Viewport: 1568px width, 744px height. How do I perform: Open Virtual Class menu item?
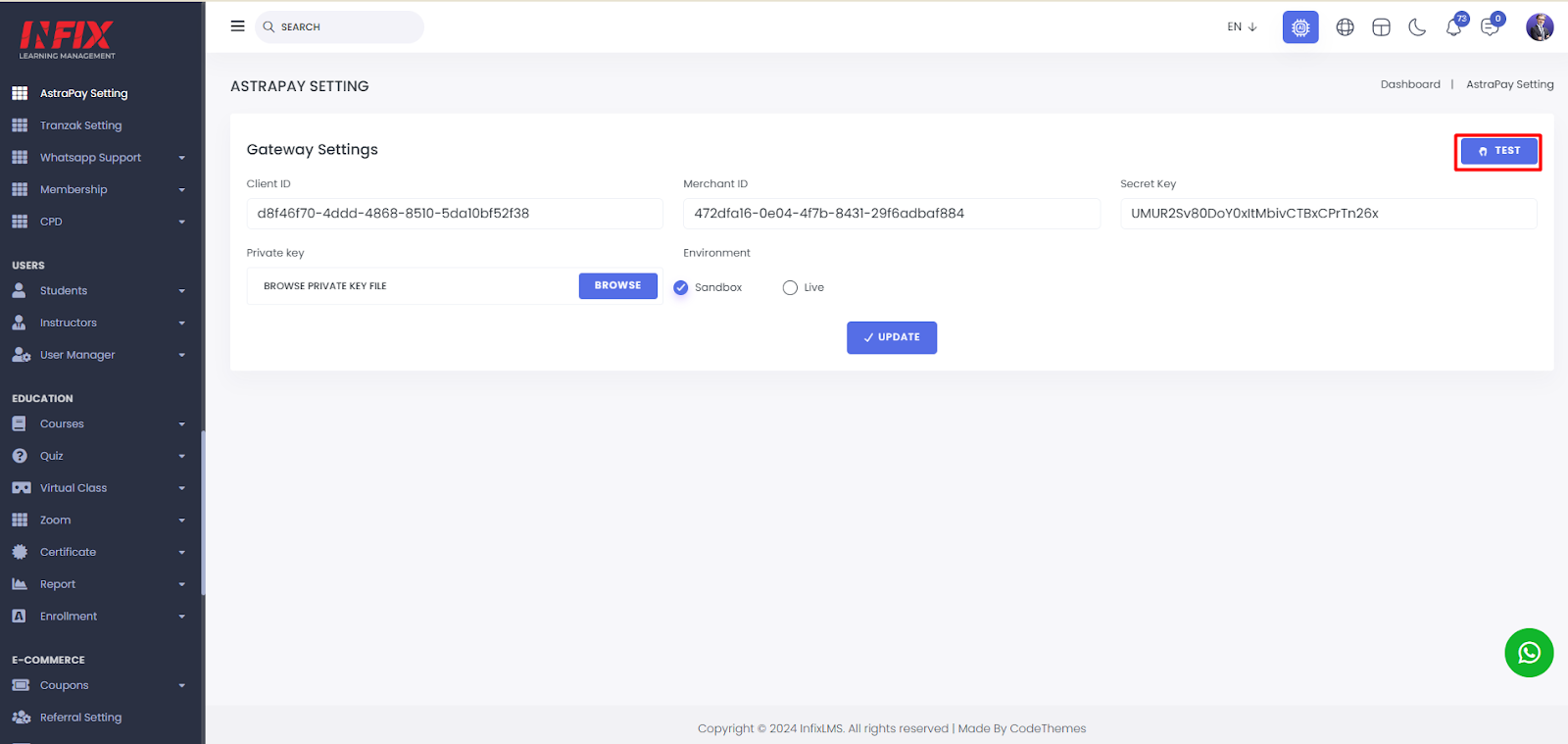click(x=73, y=488)
